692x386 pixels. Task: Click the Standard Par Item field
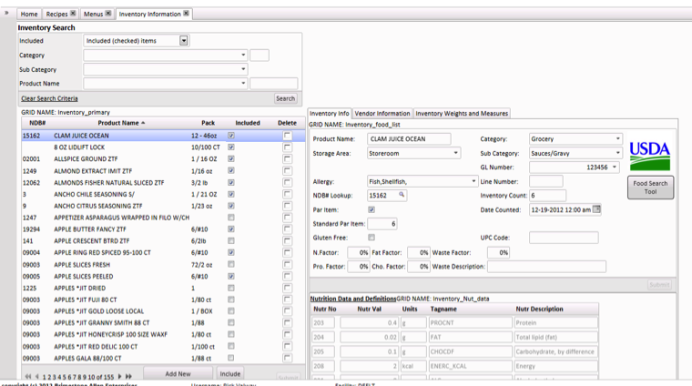click(x=382, y=224)
